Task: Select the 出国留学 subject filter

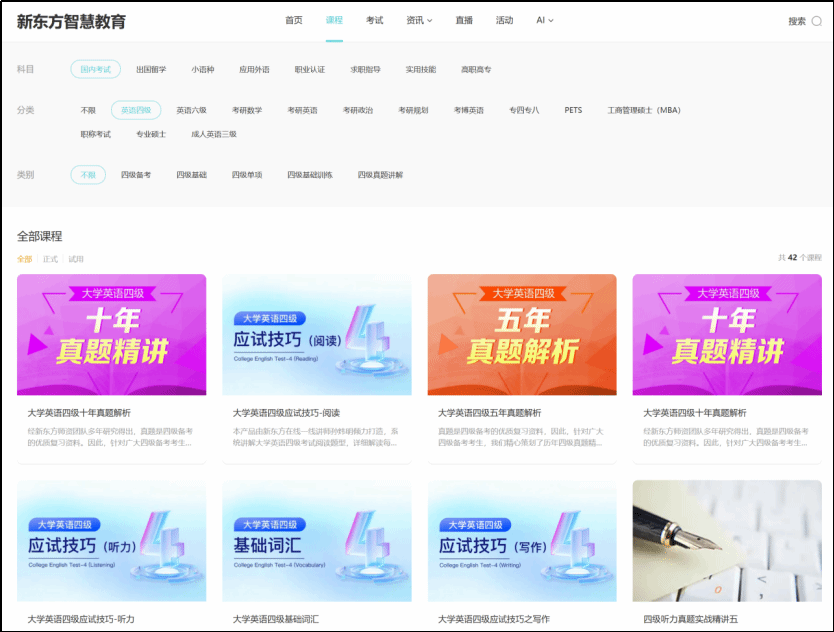Action: tap(151, 70)
